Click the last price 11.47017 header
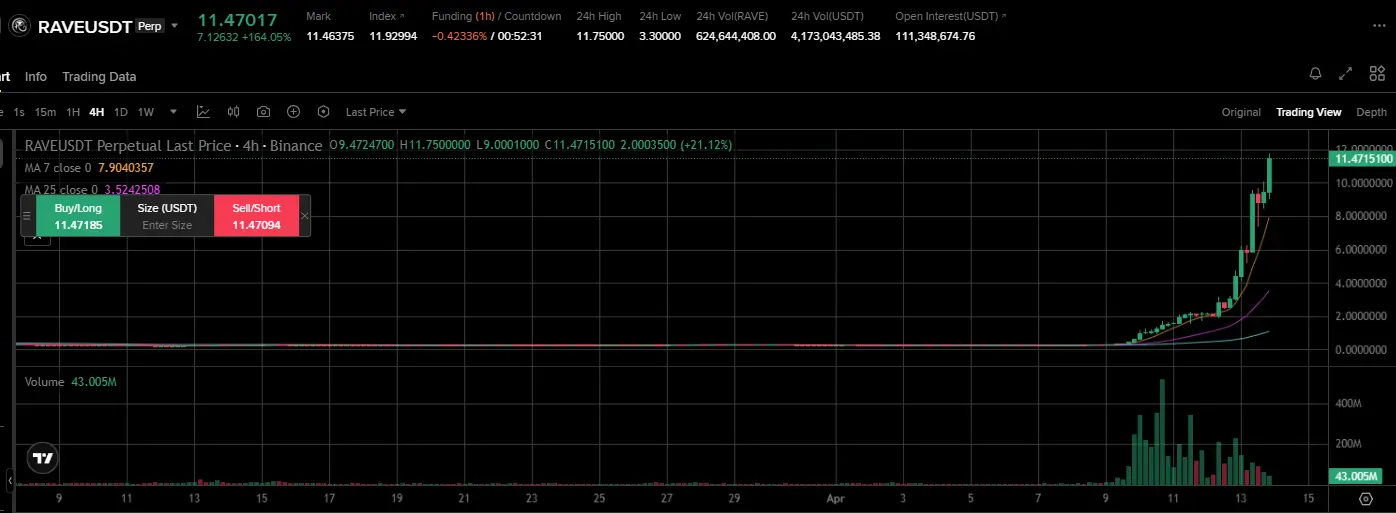 coord(237,18)
